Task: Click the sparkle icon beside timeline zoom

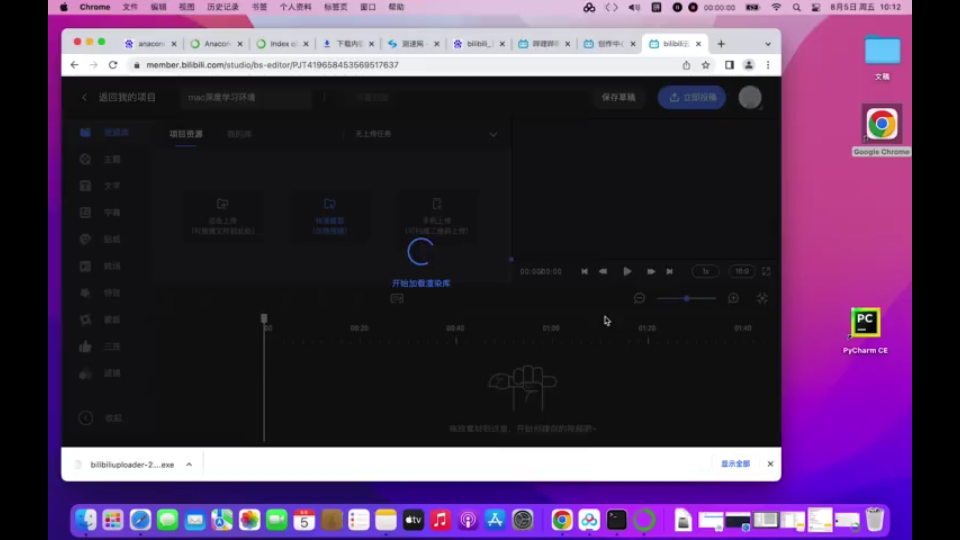Action: point(762,298)
